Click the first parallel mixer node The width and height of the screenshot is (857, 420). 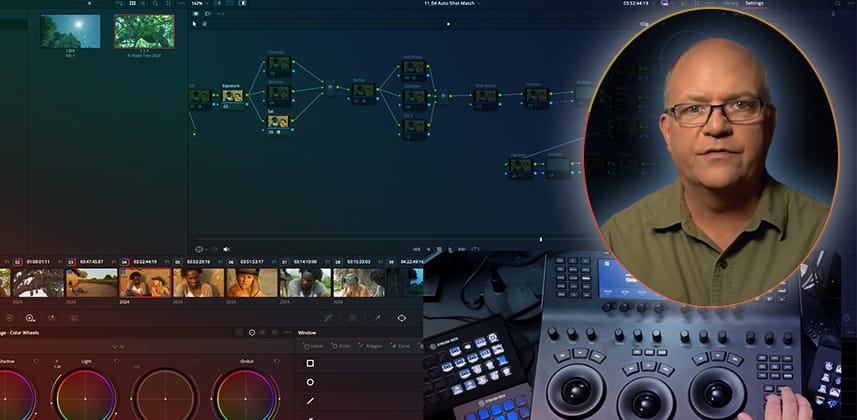point(330,87)
